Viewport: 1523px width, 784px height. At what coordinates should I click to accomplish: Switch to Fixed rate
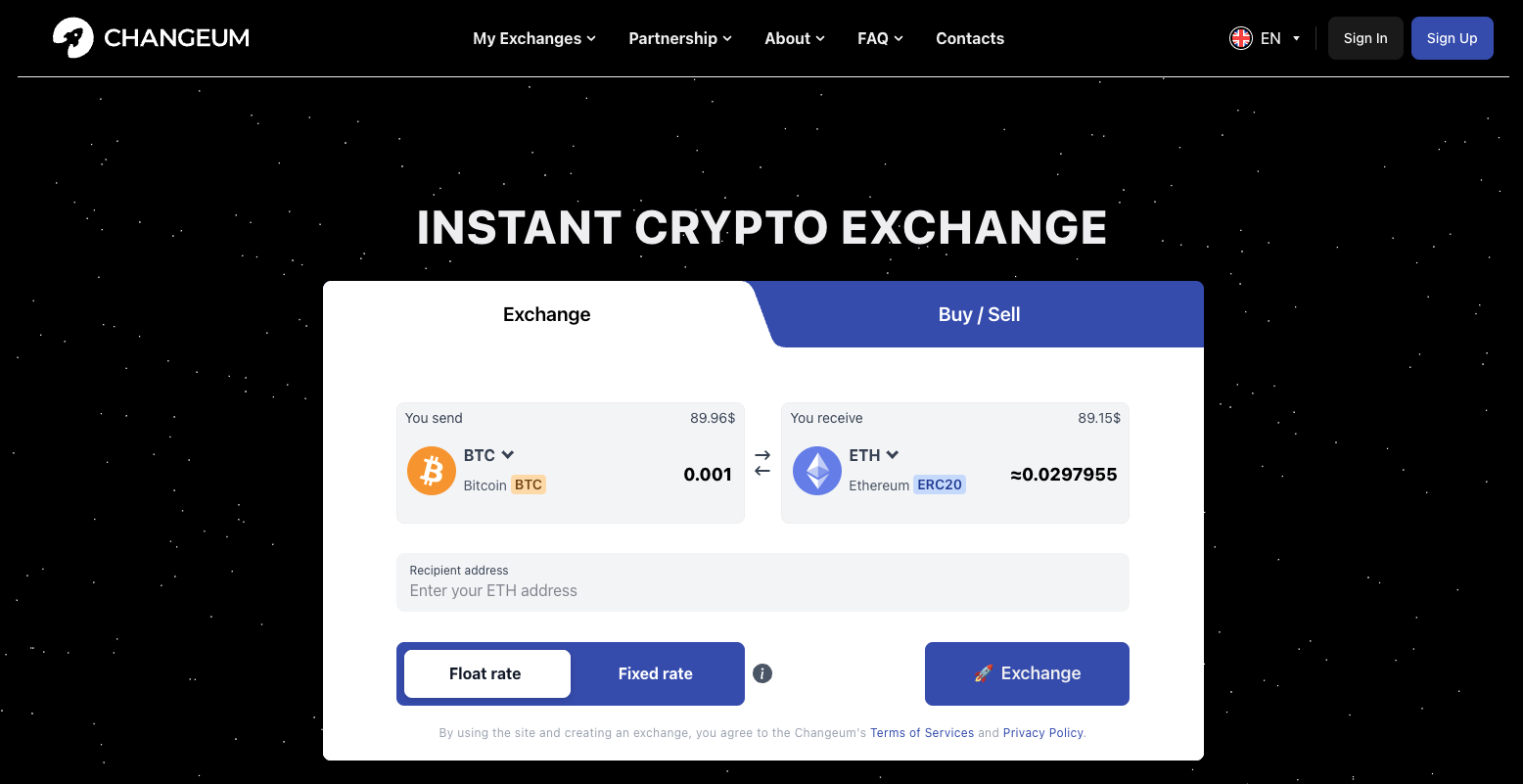pyautogui.click(x=655, y=673)
